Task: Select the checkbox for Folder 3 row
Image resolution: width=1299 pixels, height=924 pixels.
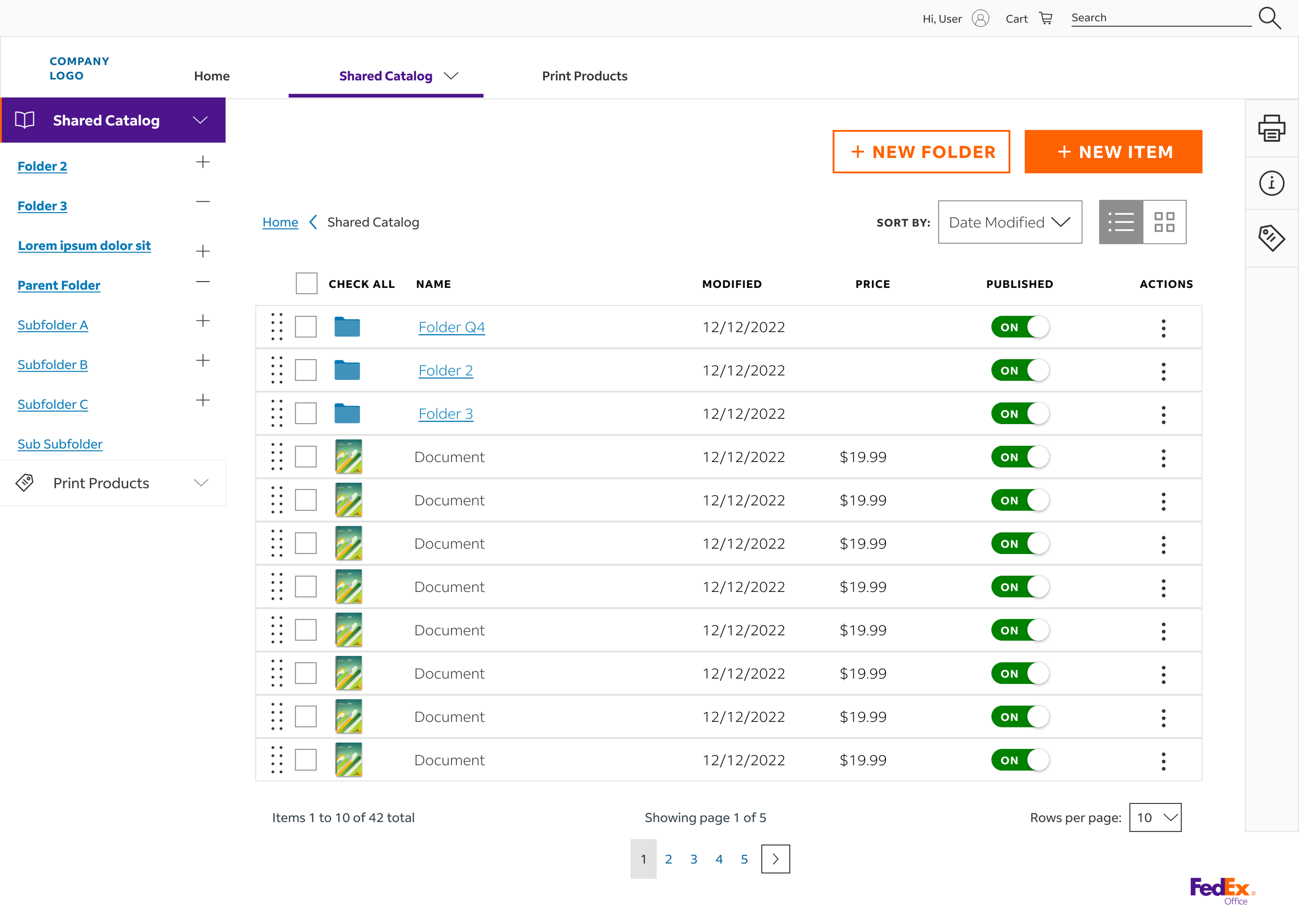Action: [x=306, y=414]
